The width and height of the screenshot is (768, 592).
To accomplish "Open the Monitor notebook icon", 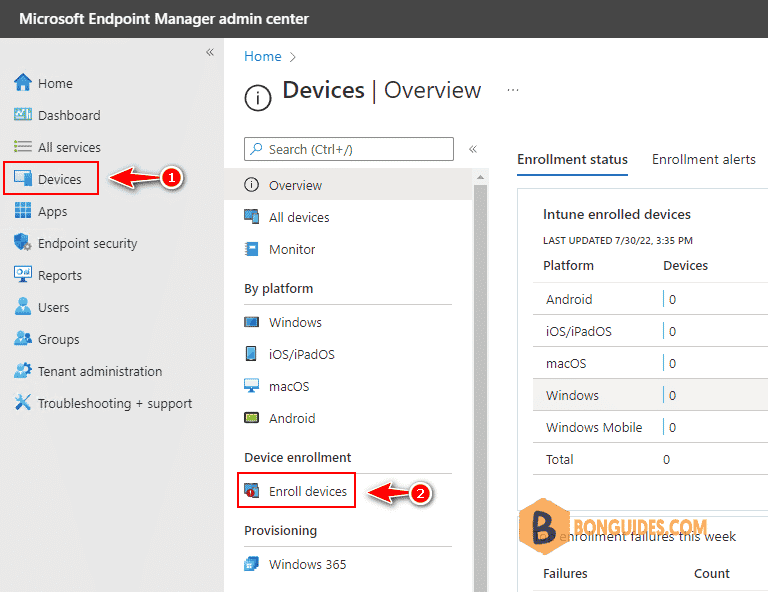I will click(251, 249).
